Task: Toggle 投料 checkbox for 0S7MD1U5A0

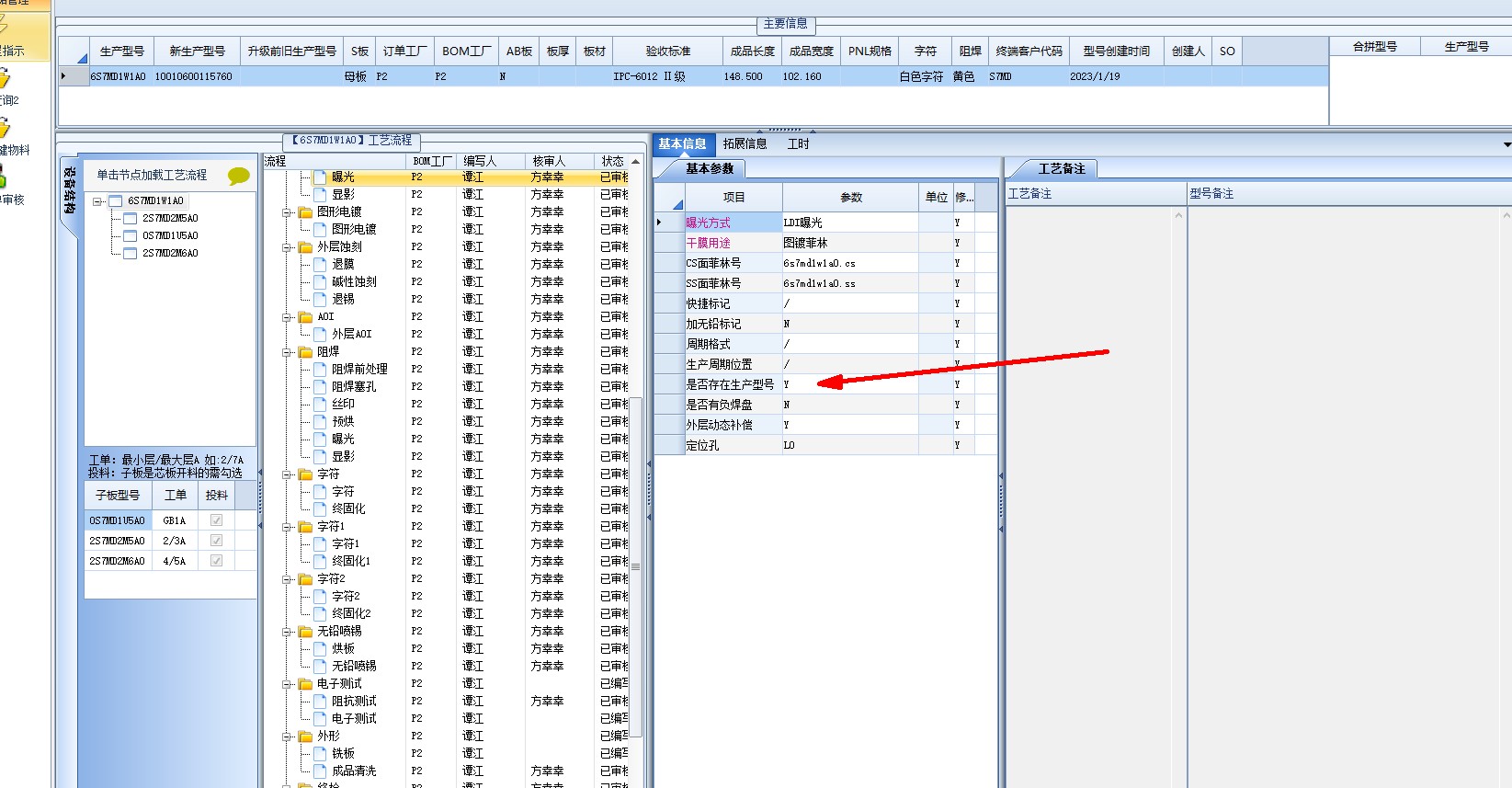Action: [216, 520]
